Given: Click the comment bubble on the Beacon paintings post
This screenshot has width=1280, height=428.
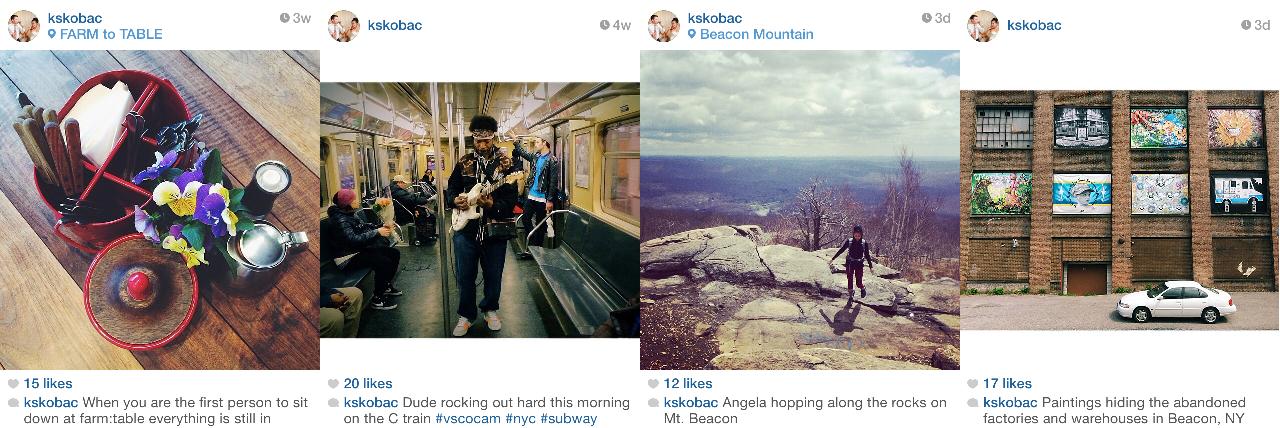Looking at the screenshot, I should pyautogui.click(x=973, y=403).
